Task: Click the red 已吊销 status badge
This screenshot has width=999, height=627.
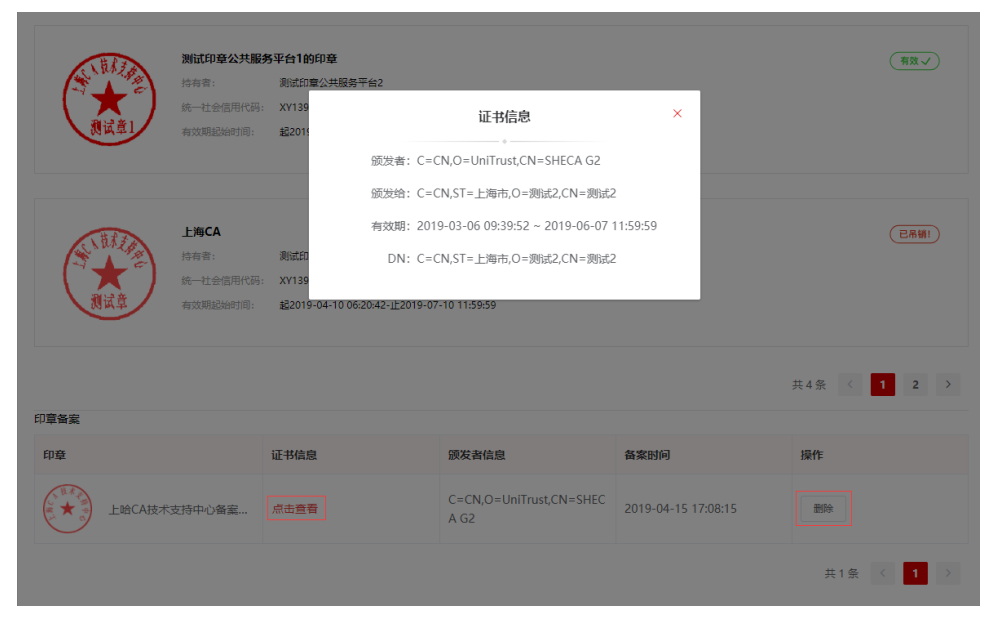Action: [x=914, y=234]
